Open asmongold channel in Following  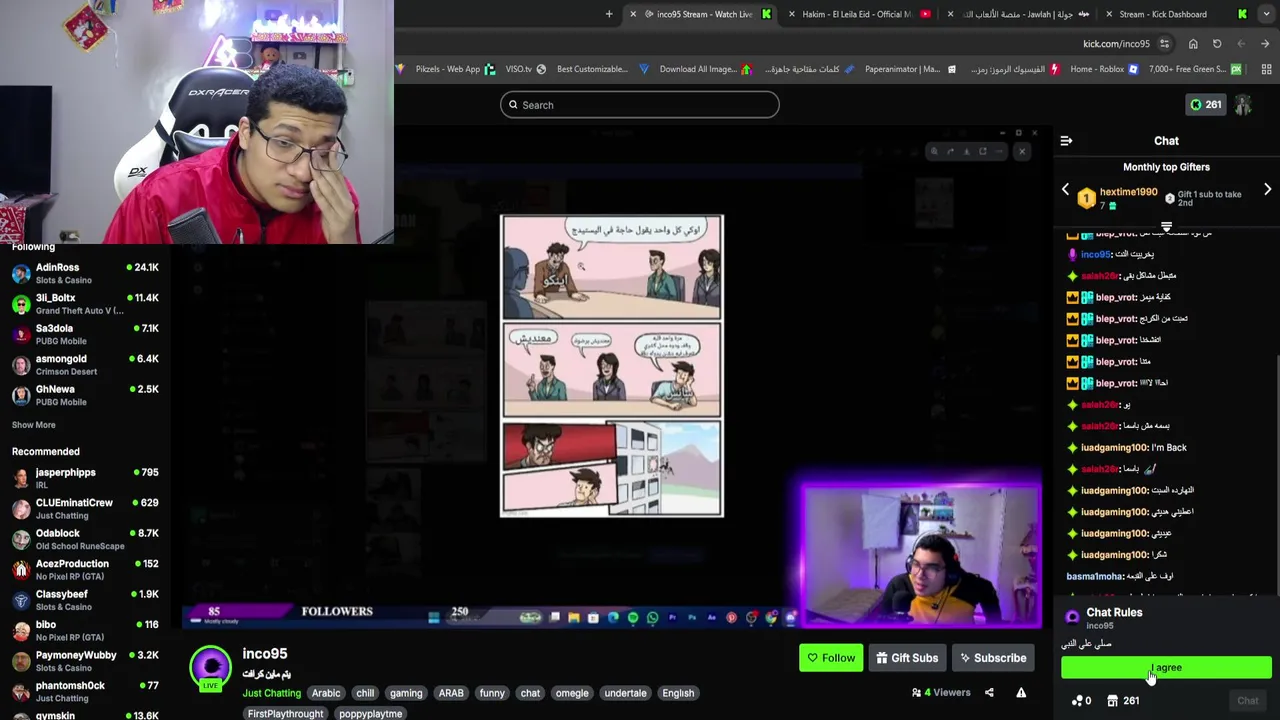85,365
